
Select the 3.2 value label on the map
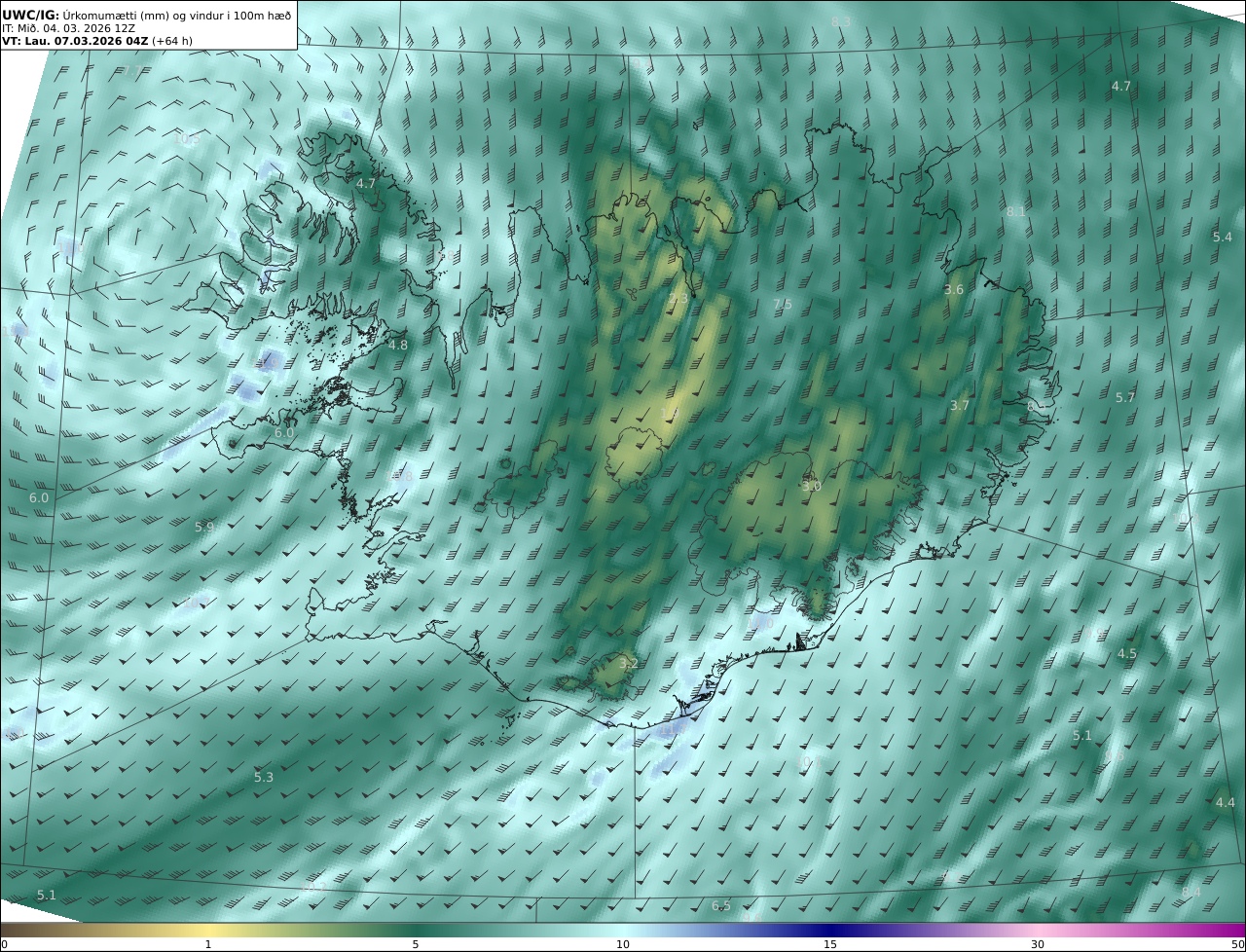click(x=629, y=663)
